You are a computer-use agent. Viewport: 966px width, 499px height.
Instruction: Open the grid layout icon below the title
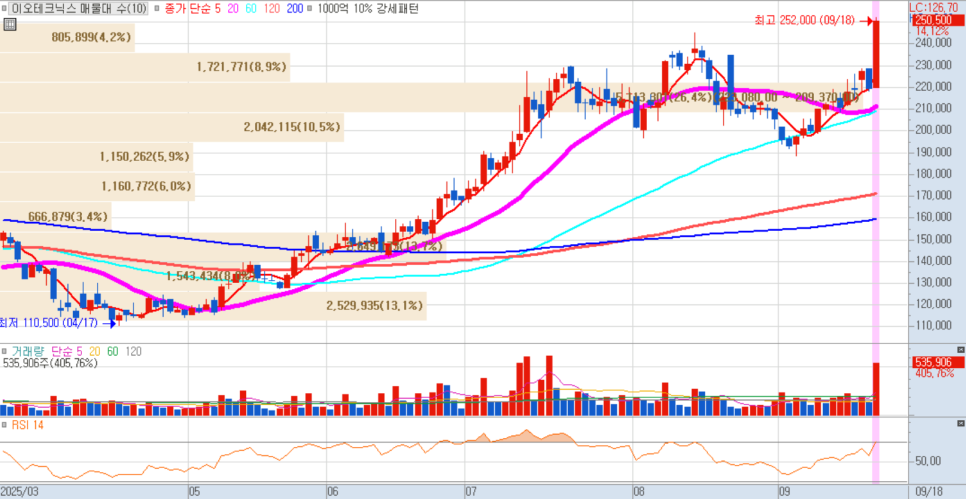[x=9, y=25]
